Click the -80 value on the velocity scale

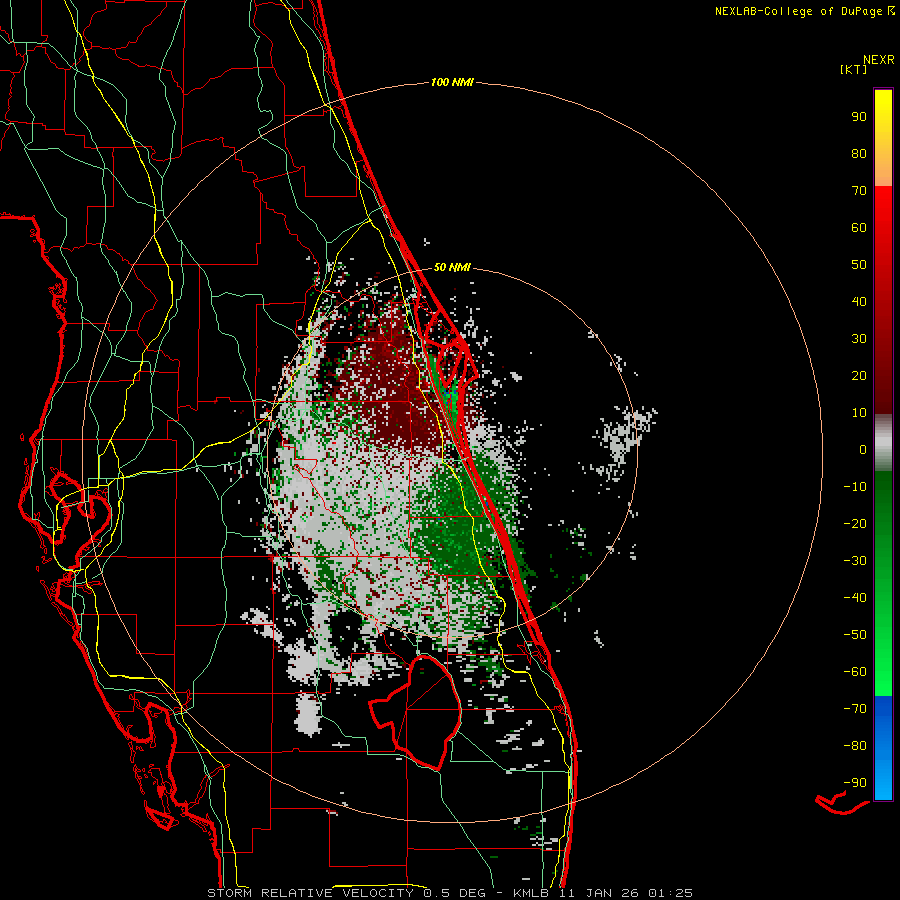(855, 746)
